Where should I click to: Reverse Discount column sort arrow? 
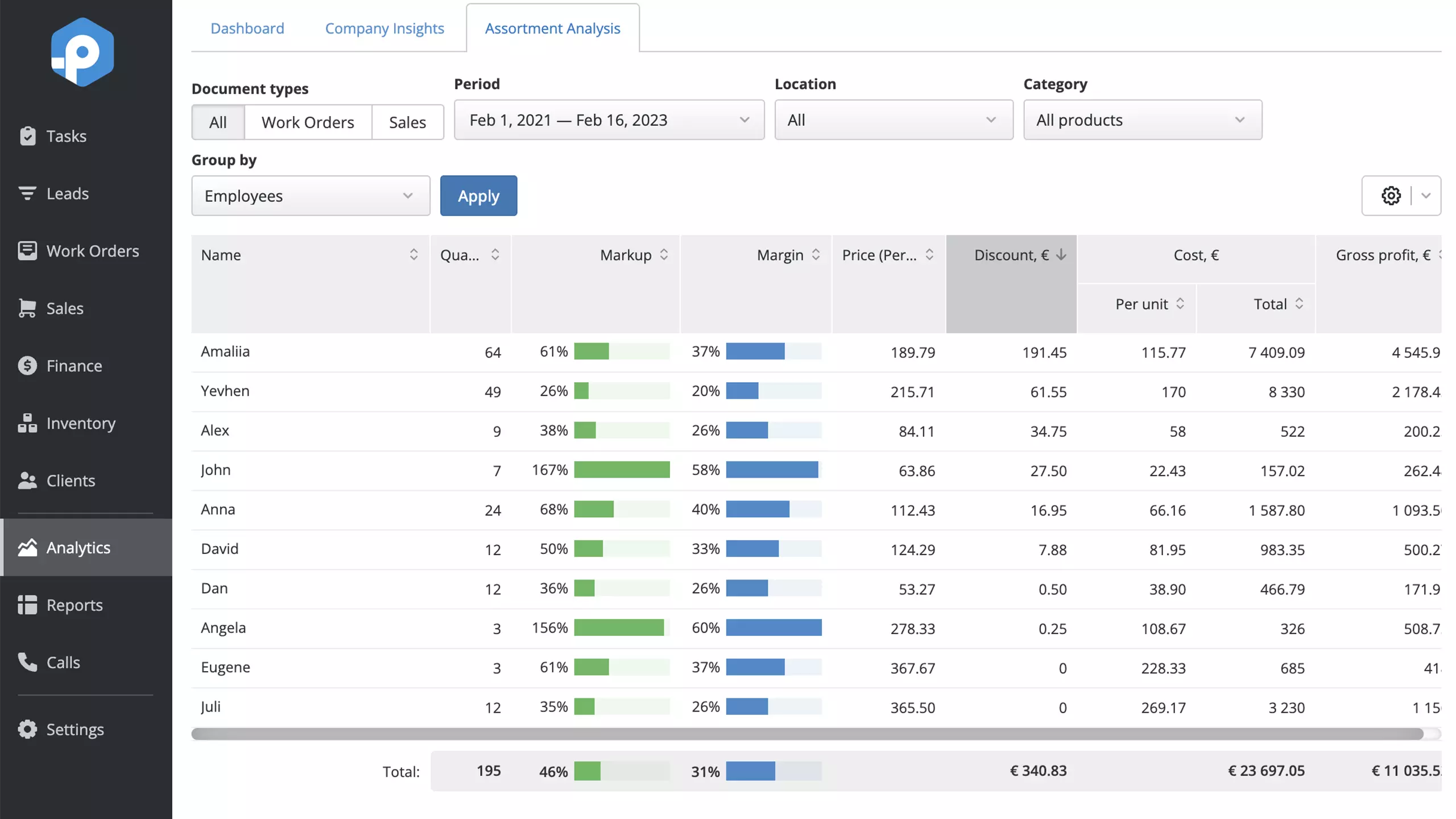pos(1061,254)
